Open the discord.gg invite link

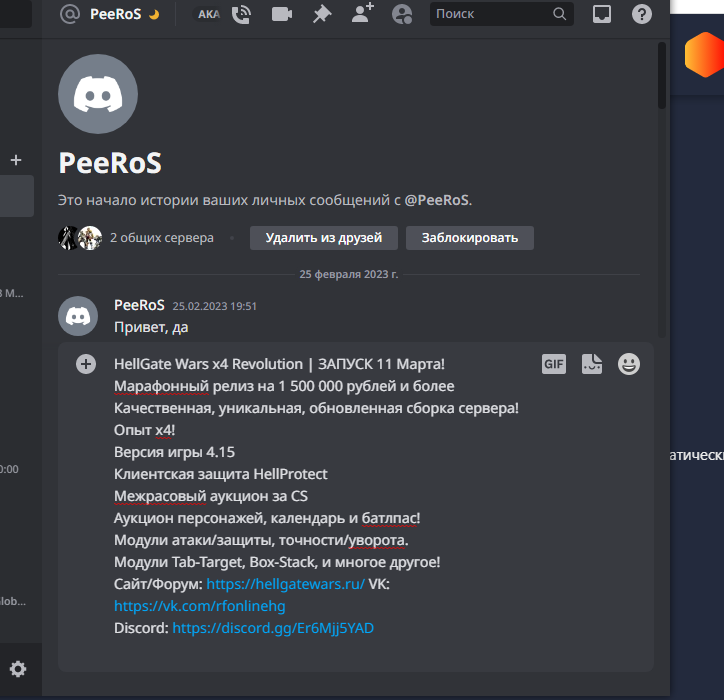[273, 628]
